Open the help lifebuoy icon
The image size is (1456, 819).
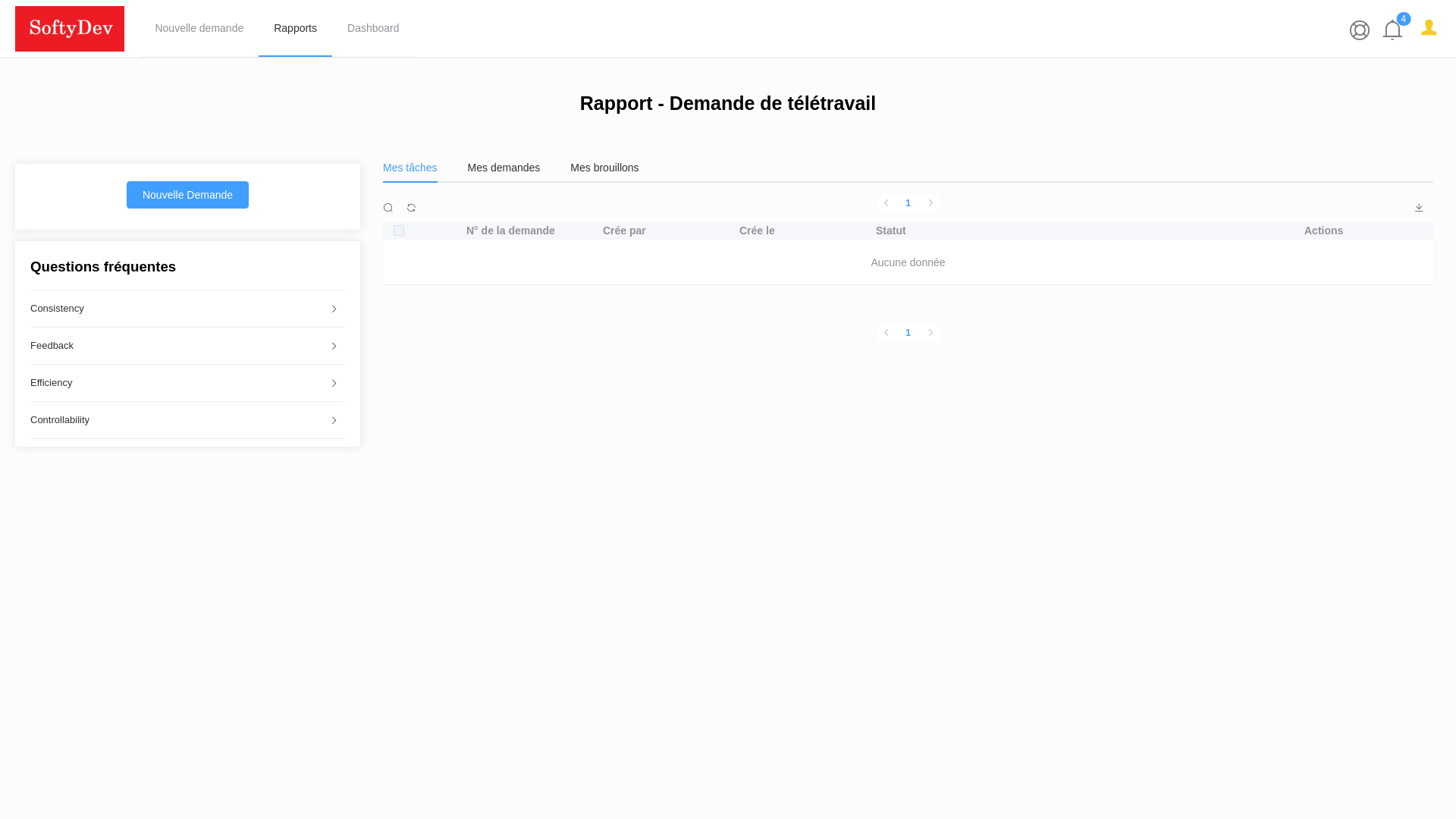(1360, 30)
